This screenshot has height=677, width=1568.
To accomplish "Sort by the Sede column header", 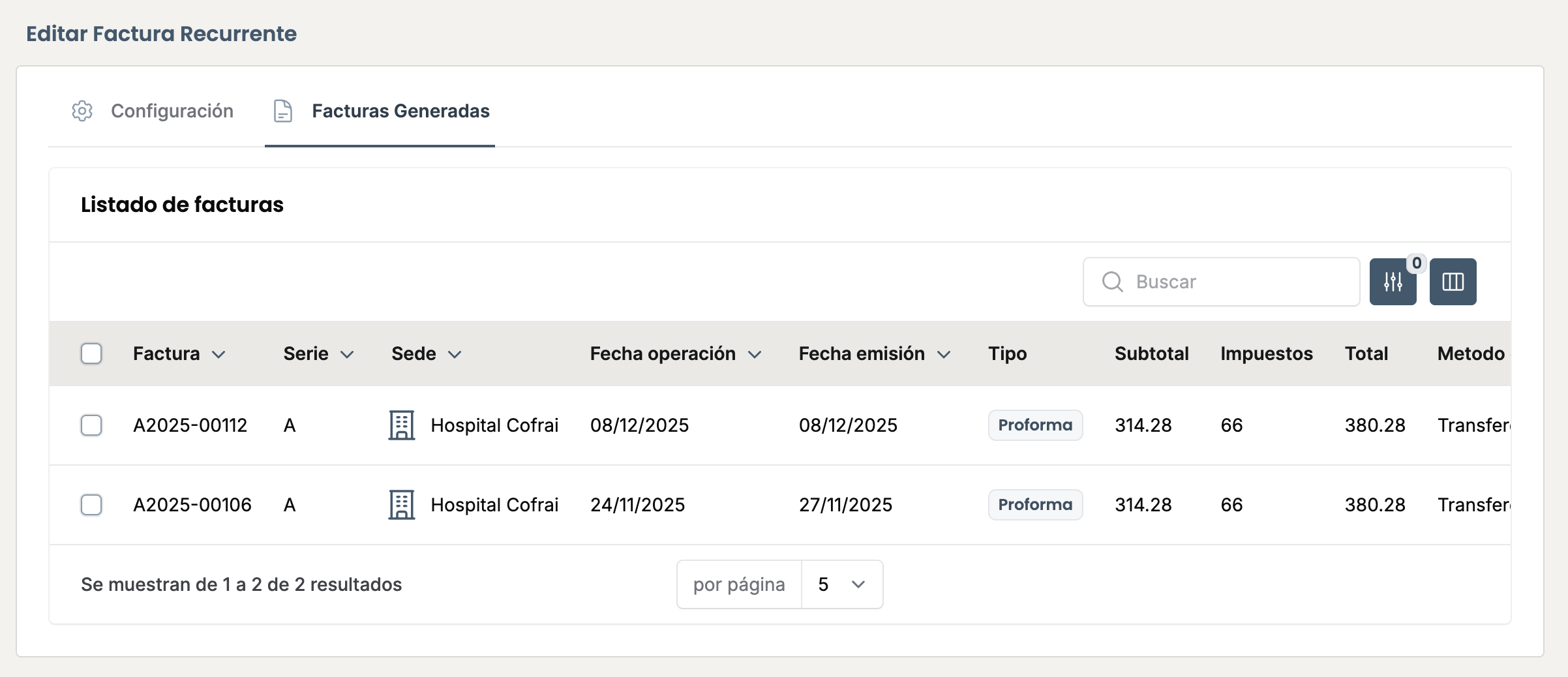I will coord(414,354).
